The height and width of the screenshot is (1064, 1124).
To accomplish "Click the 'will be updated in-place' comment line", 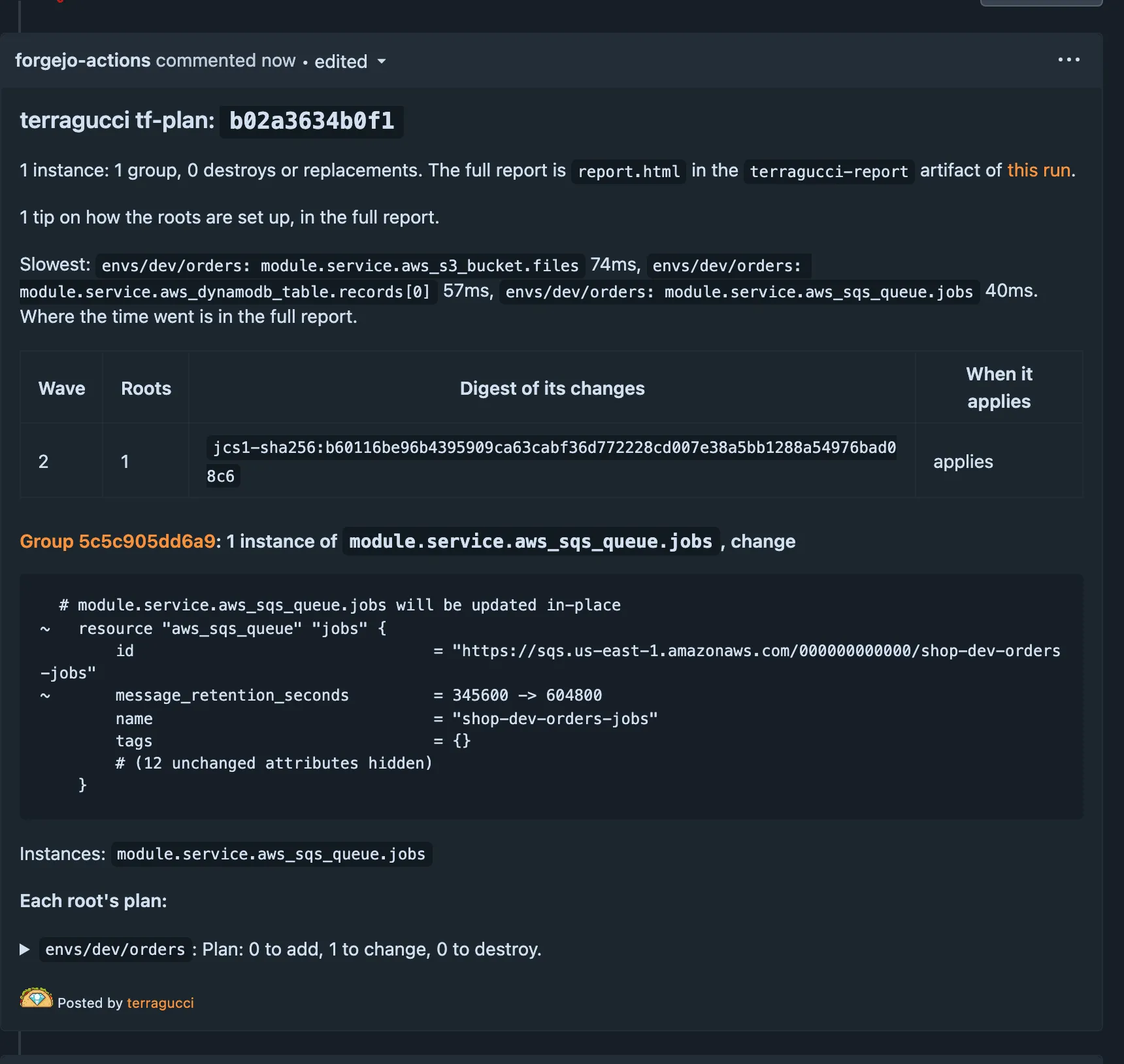I will coord(340,605).
